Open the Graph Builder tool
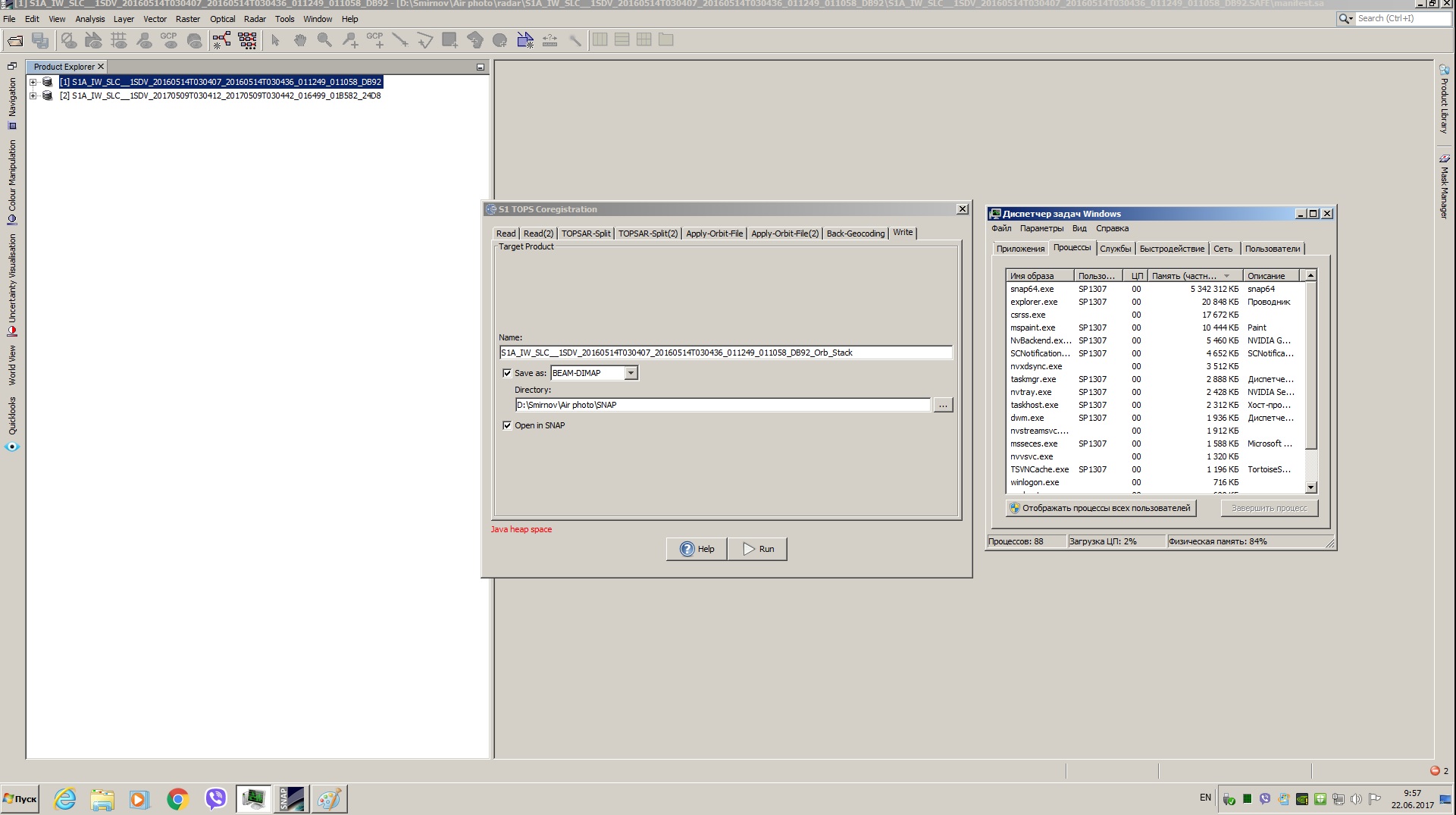Screen dimensions: 1456x815 click(x=221, y=40)
